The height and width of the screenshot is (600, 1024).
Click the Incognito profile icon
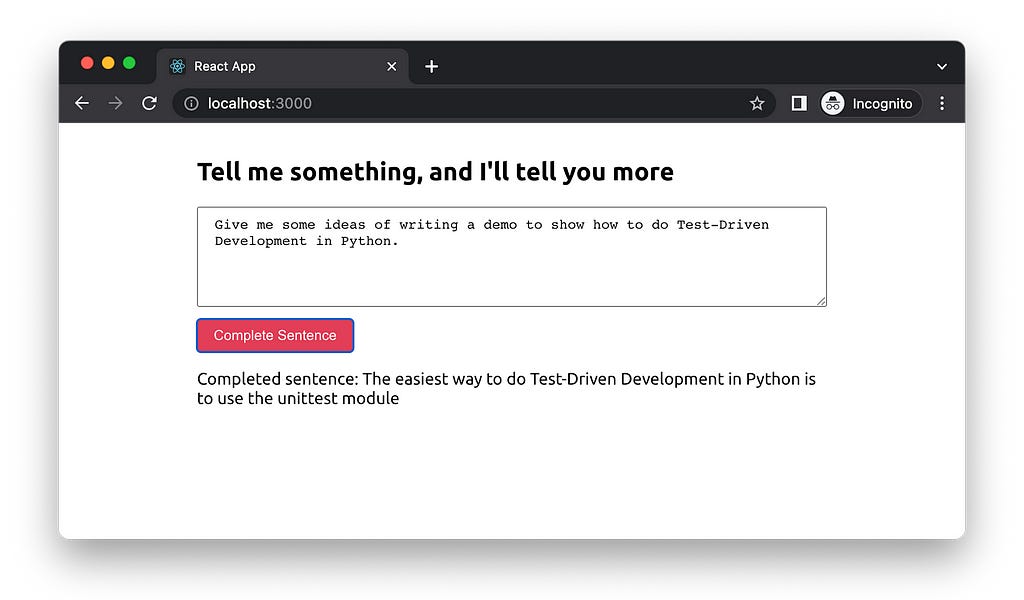pyautogui.click(x=832, y=103)
